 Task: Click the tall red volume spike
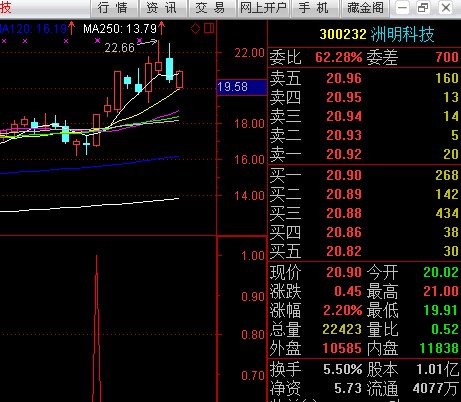tap(97, 328)
